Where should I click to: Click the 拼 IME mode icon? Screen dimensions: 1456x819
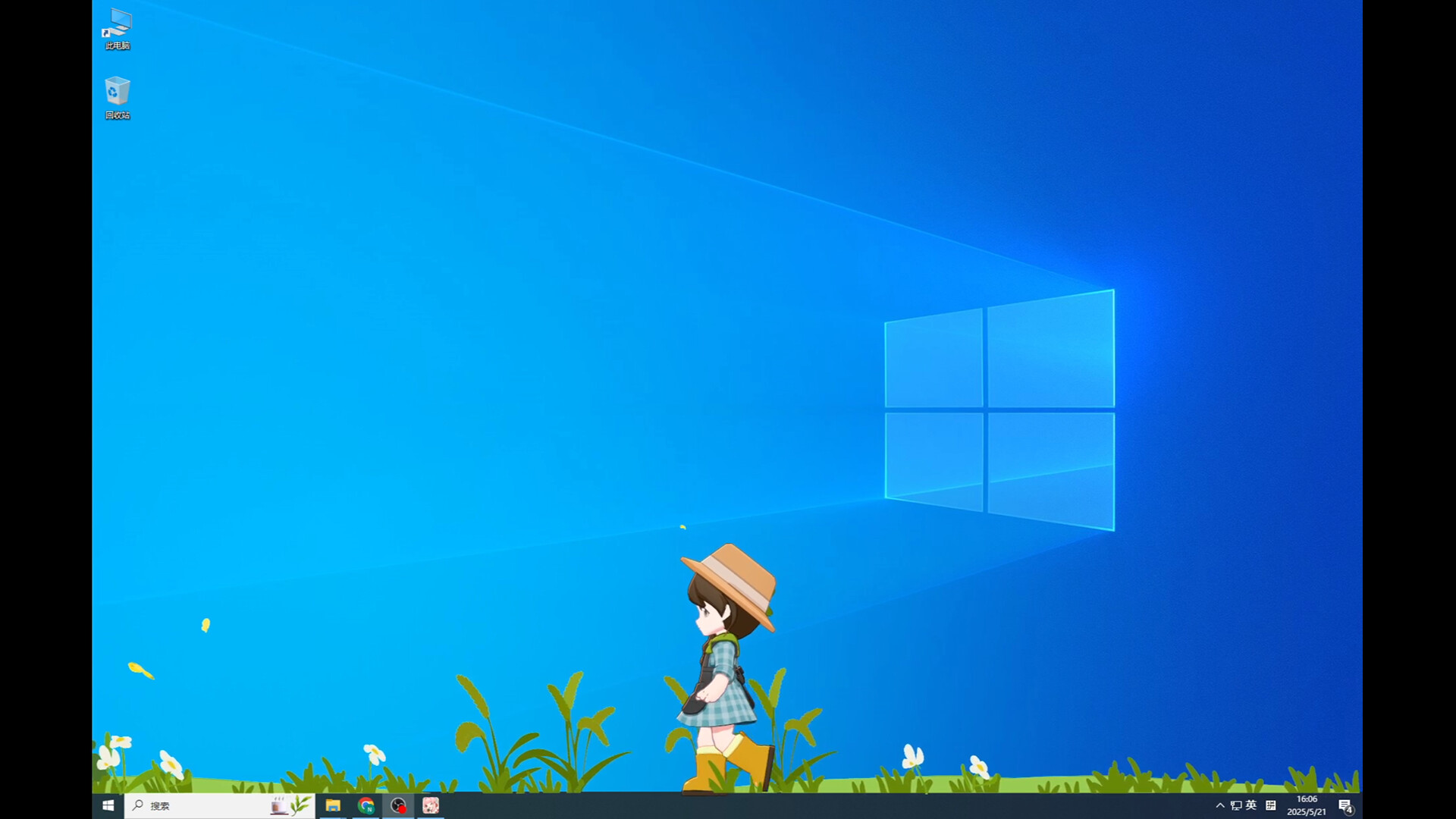(x=1271, y=805)
